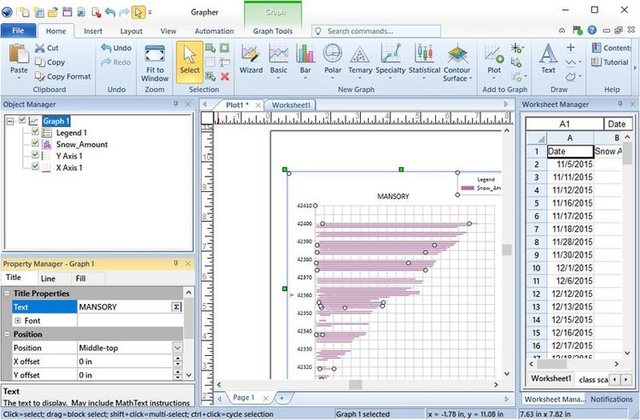Screen dimensions: 640x420
Task: Switch to the Automation ribbon tab
Action: [214, 31]
